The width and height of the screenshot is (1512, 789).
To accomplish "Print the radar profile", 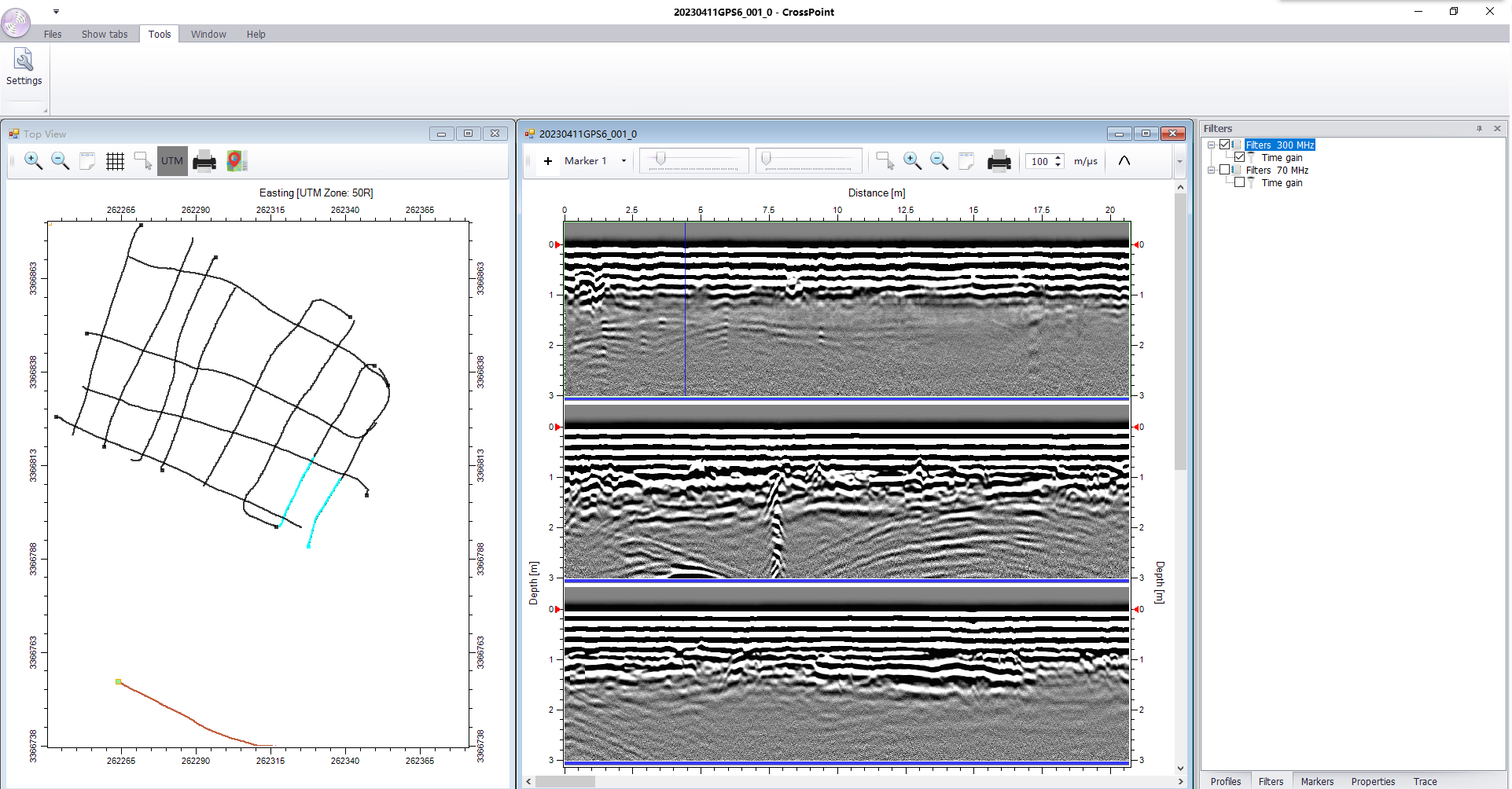I will (999, 161).
